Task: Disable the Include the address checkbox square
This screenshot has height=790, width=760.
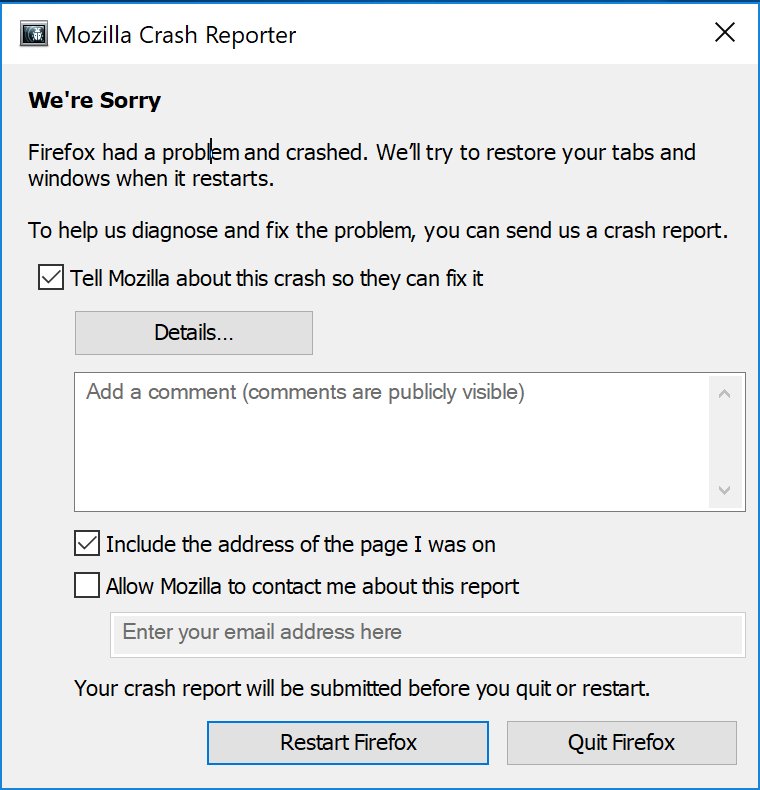Action: tap(87, 544)
